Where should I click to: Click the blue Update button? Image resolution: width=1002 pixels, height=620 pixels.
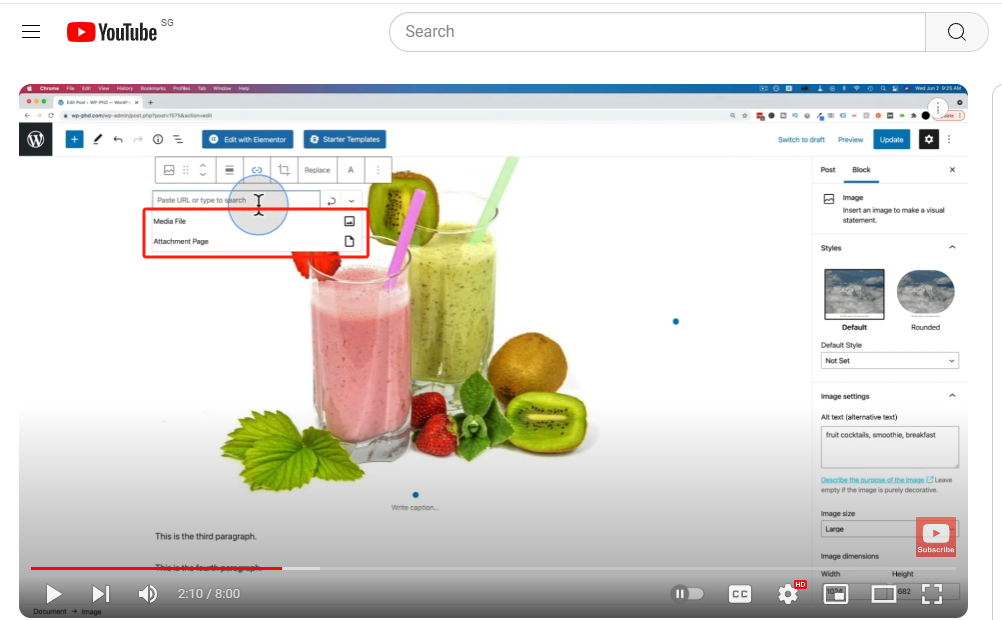(891, 139)
